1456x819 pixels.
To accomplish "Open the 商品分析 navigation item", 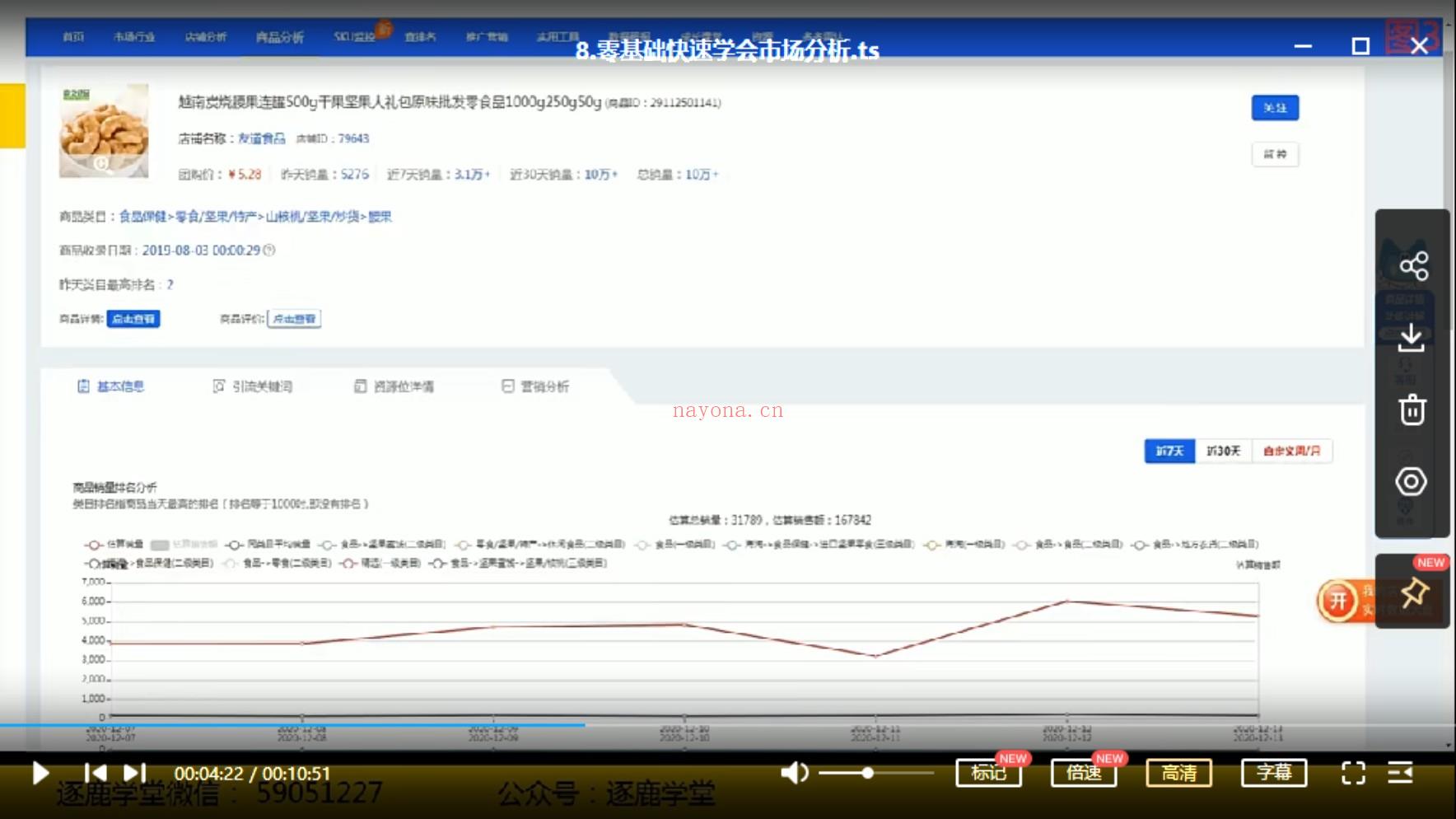I will point(279,37).
